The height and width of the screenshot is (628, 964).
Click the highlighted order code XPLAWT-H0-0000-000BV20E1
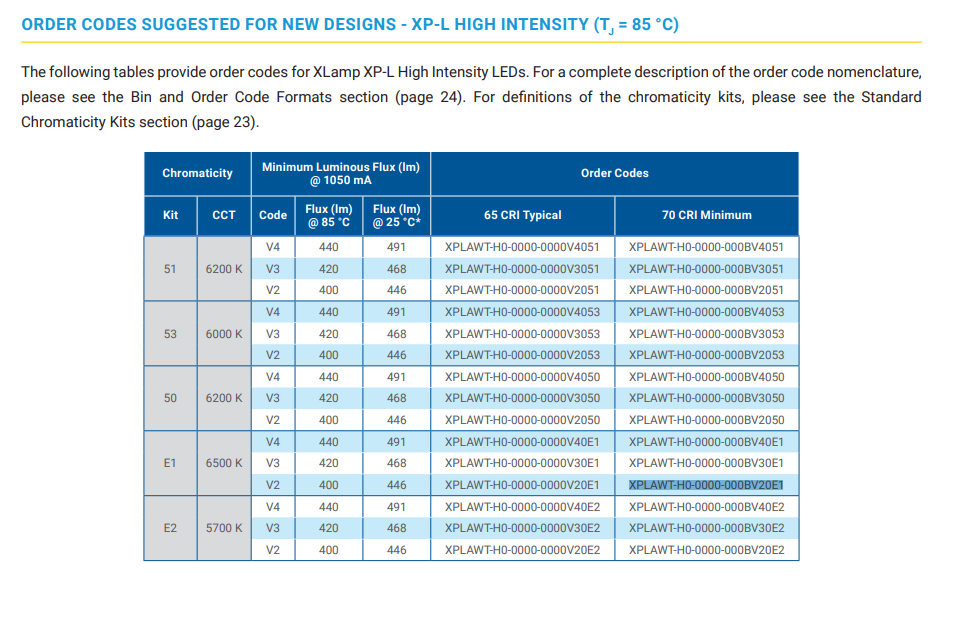(x=706, y=485)
